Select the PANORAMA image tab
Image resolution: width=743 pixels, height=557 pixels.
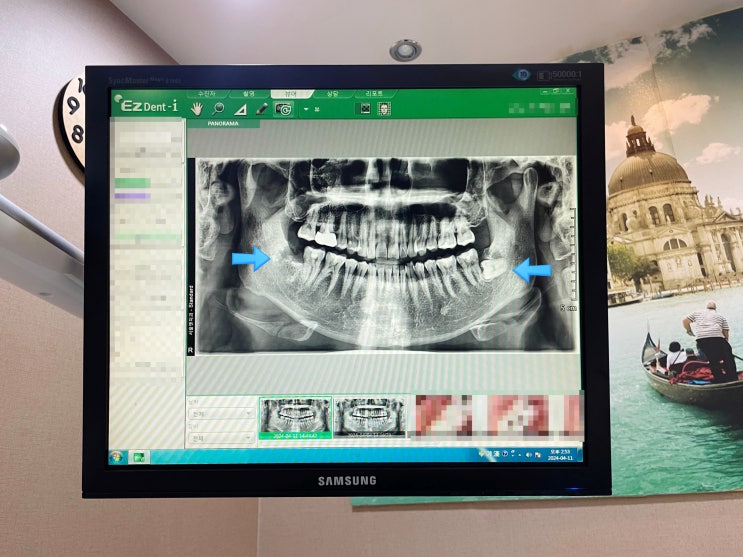coord(223,123)
